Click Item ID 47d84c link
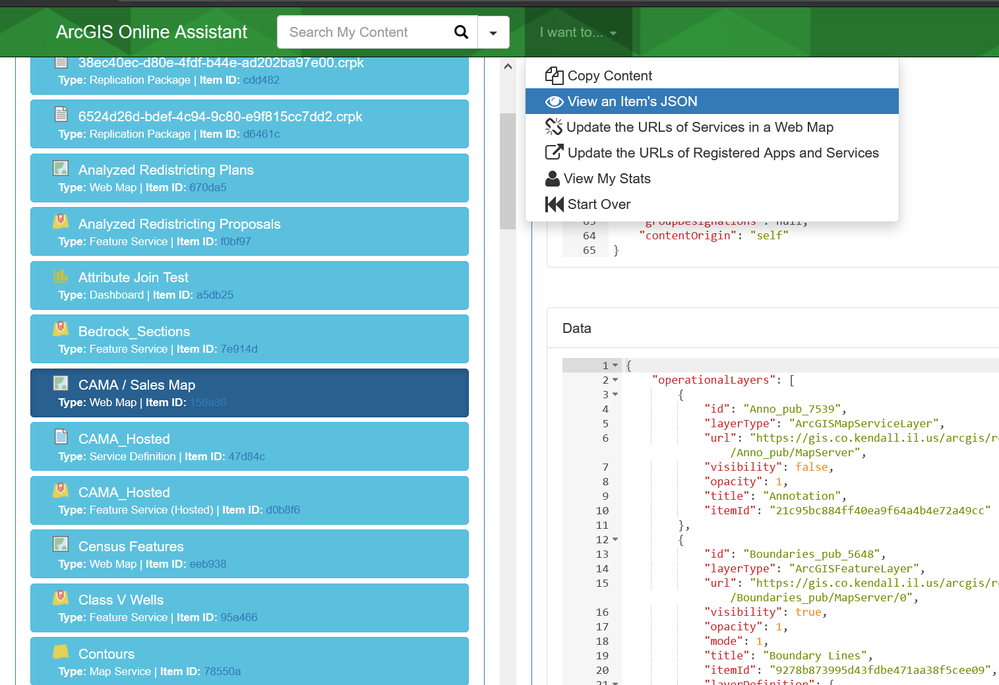 [x=247, y=456]
